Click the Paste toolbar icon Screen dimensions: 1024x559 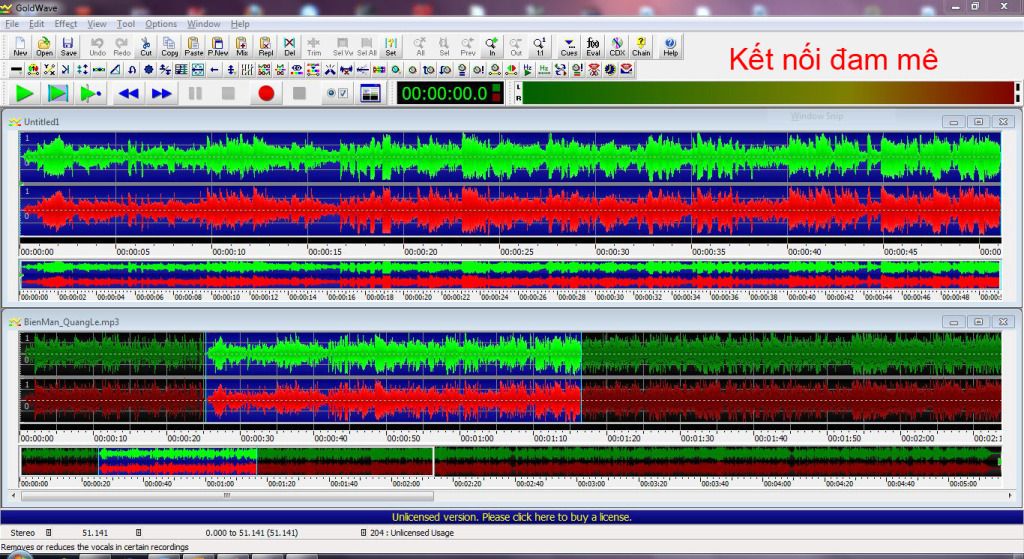193,46
